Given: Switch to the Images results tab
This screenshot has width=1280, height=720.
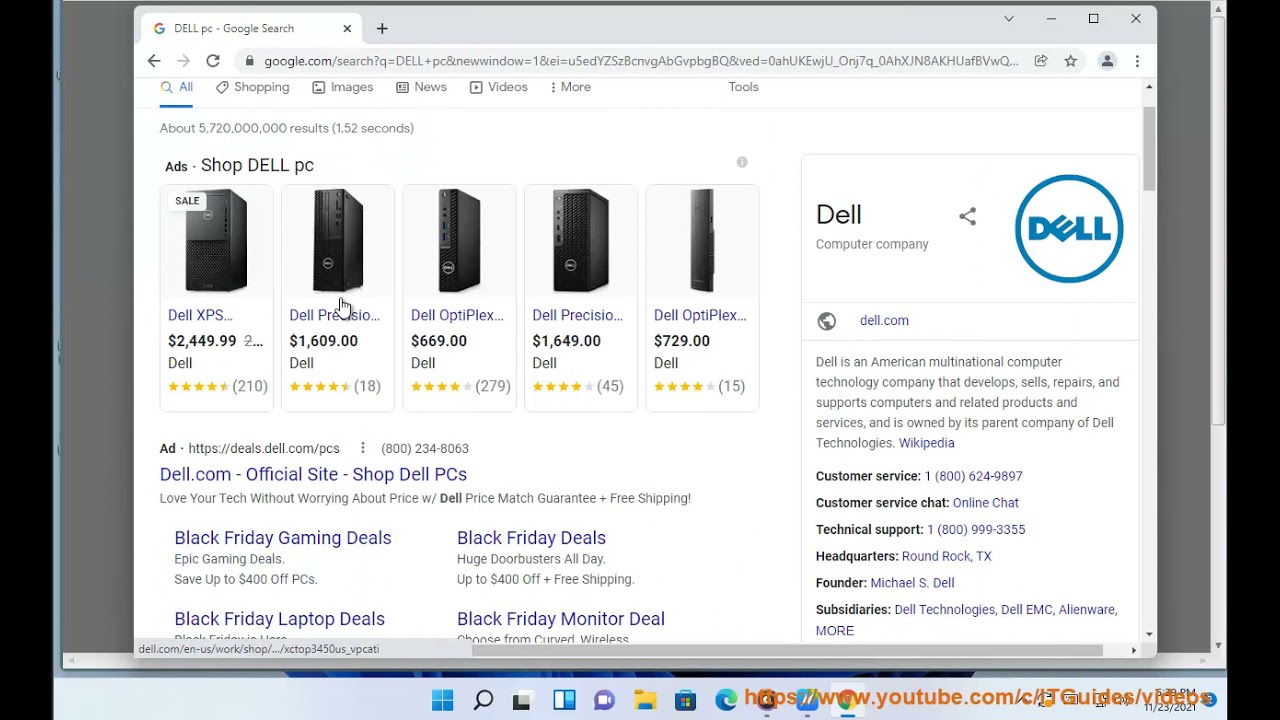Looking at the screenshot, I should tap(342, 87).
